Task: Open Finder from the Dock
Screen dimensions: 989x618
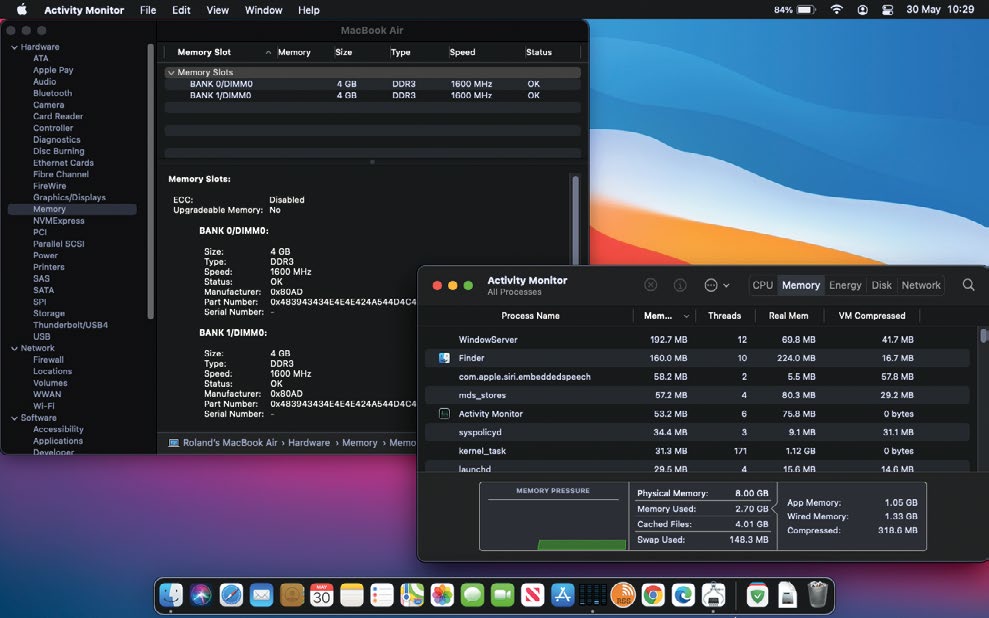Action: tap(171, 594)
